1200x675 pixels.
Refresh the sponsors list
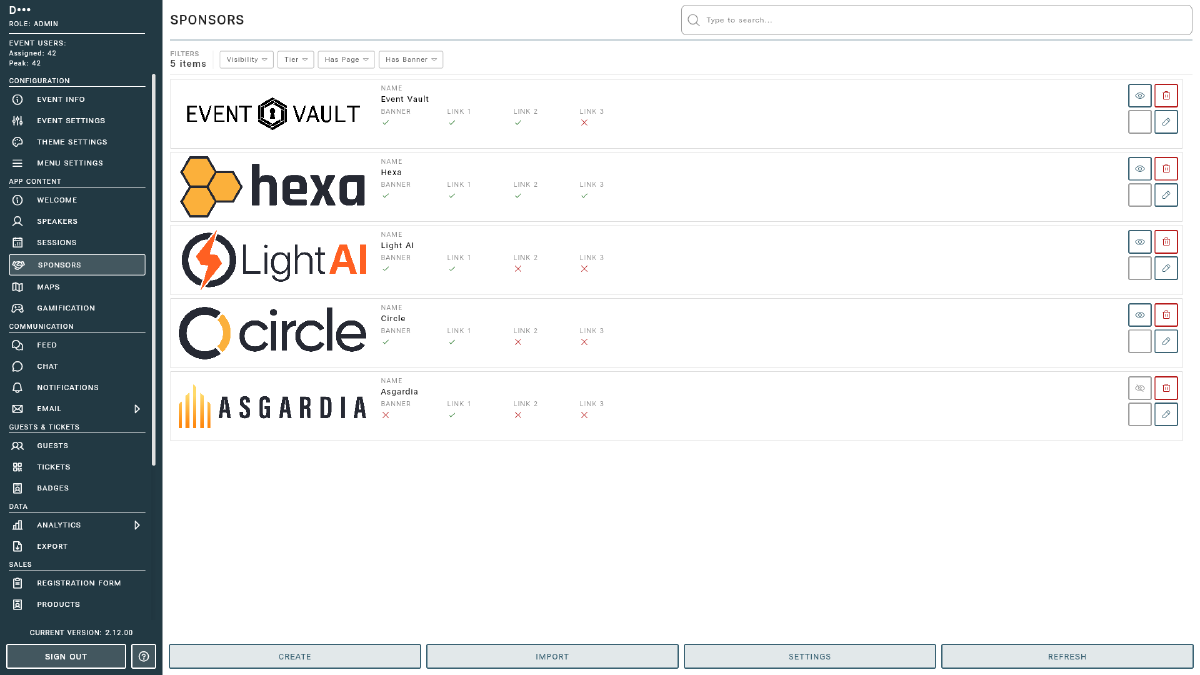pyautogui.click(x=1067, y=657)
